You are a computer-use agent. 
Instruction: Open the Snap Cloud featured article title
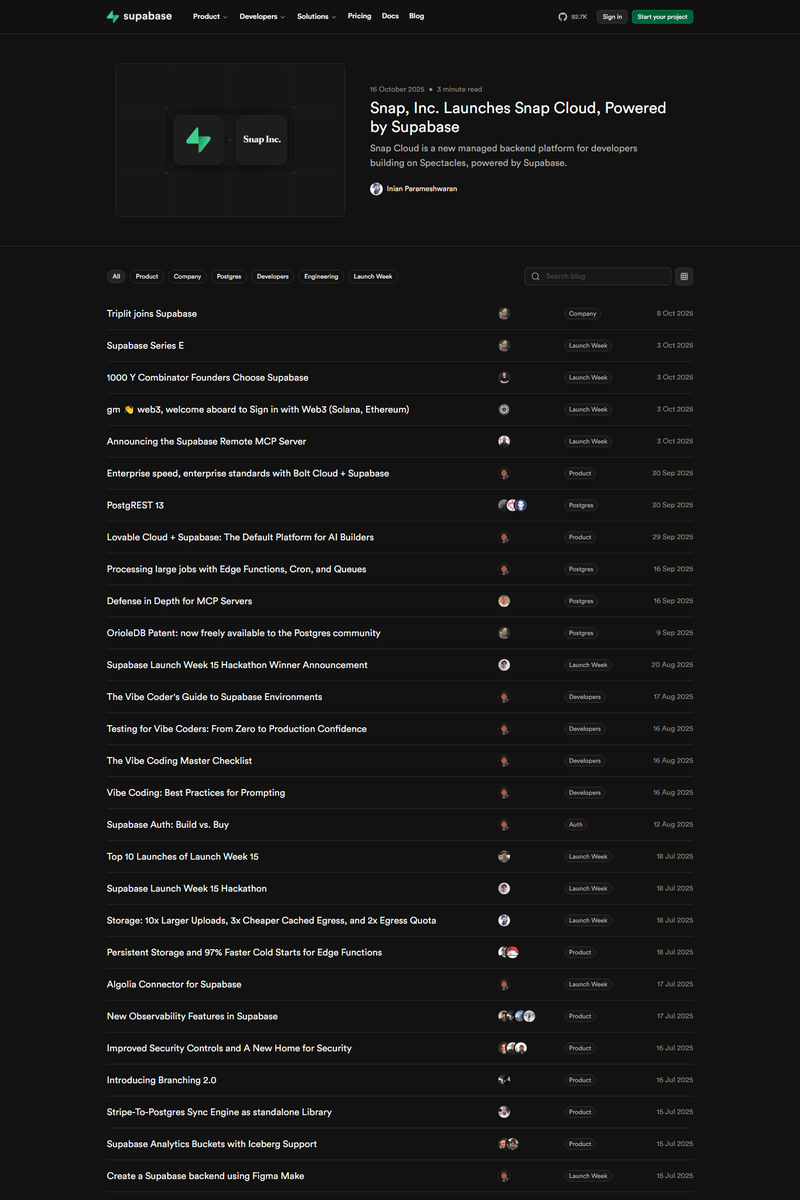click(518, 117)
